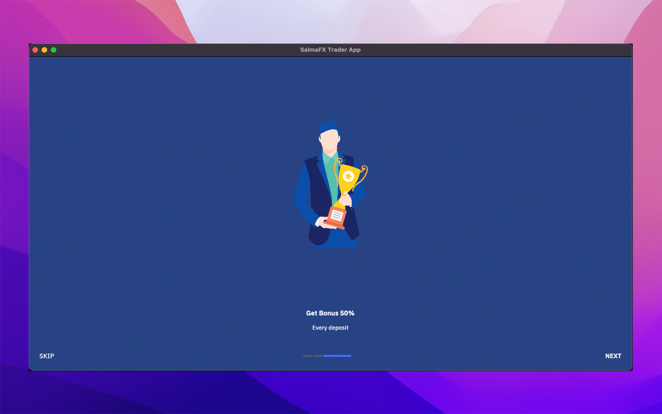This screenshot has height=414, width=662.
Task: Close the window with the red button
Action: click(35, 50)
